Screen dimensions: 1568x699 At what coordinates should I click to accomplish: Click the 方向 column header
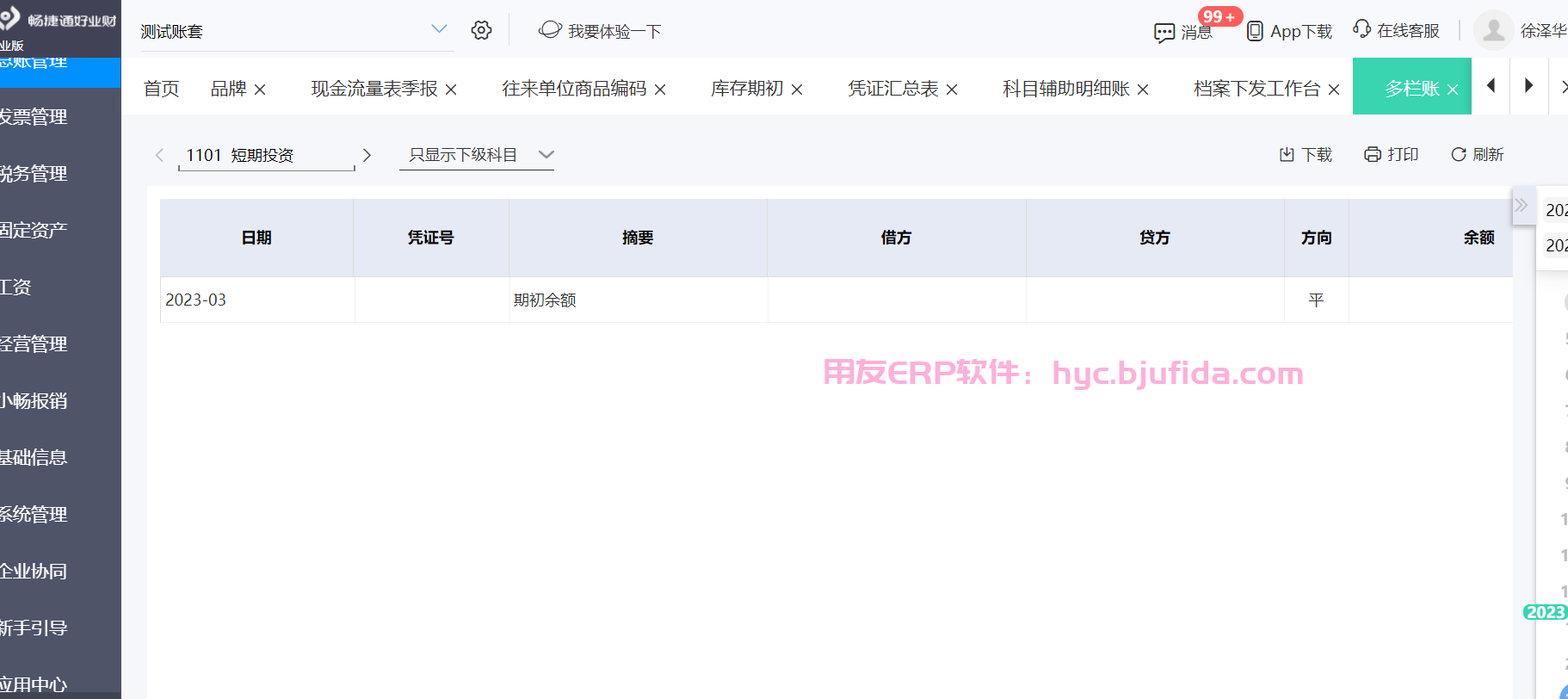point(1317,238)
